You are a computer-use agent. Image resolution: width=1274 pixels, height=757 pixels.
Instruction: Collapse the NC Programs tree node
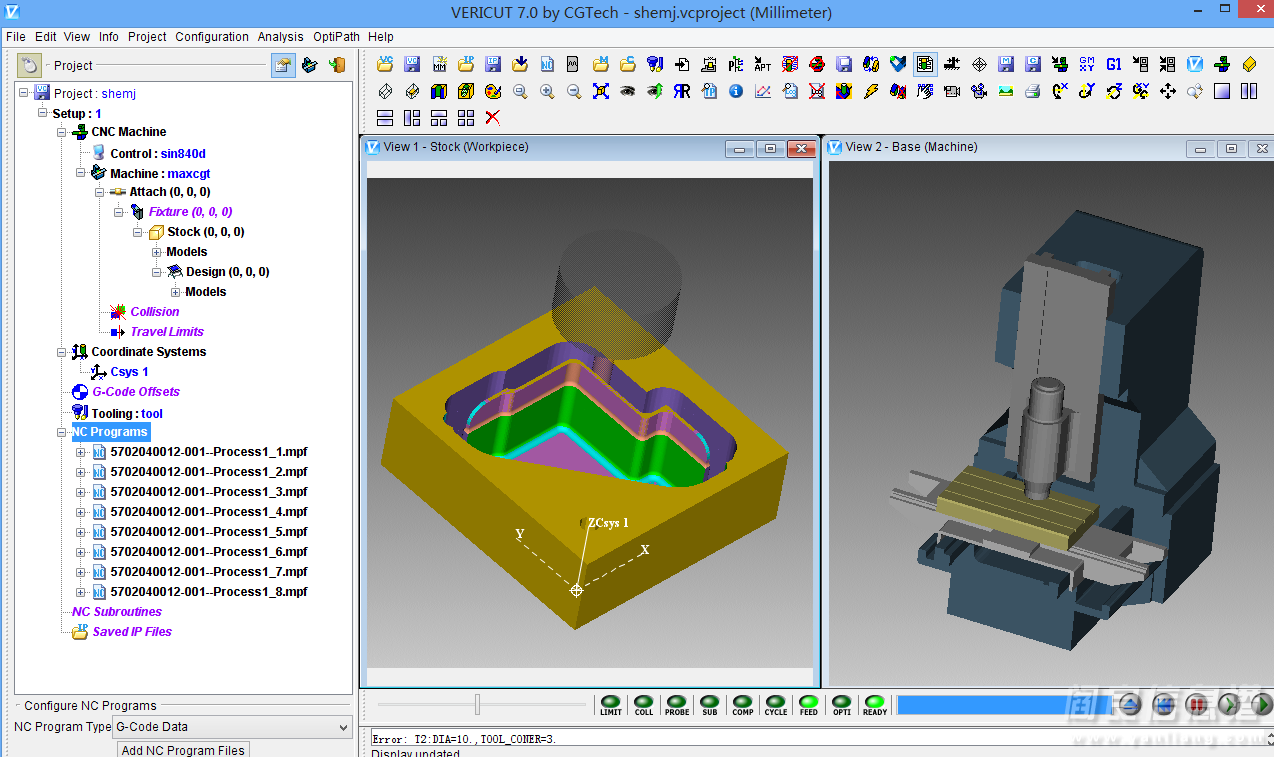tap(62, 432)
